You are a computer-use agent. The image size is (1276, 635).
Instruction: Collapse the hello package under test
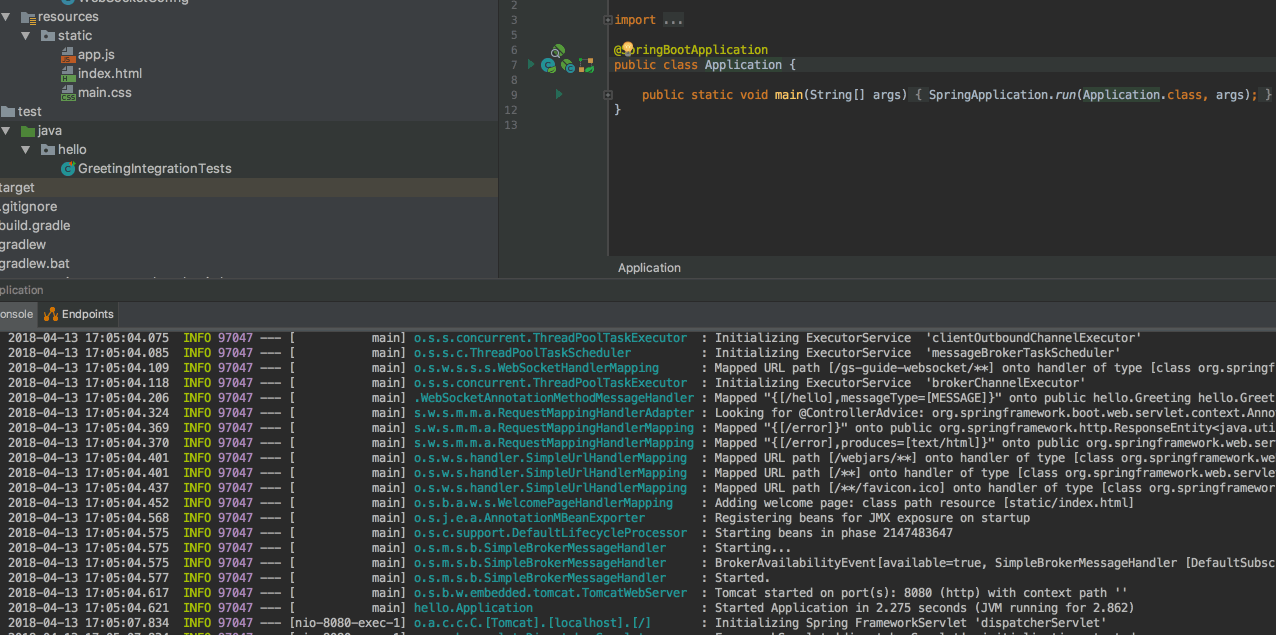click(26, 150)
